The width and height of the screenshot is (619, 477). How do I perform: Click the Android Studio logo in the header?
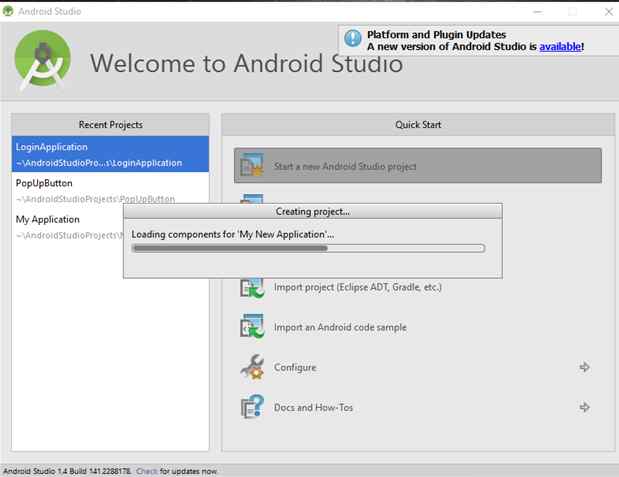point(43,59)
